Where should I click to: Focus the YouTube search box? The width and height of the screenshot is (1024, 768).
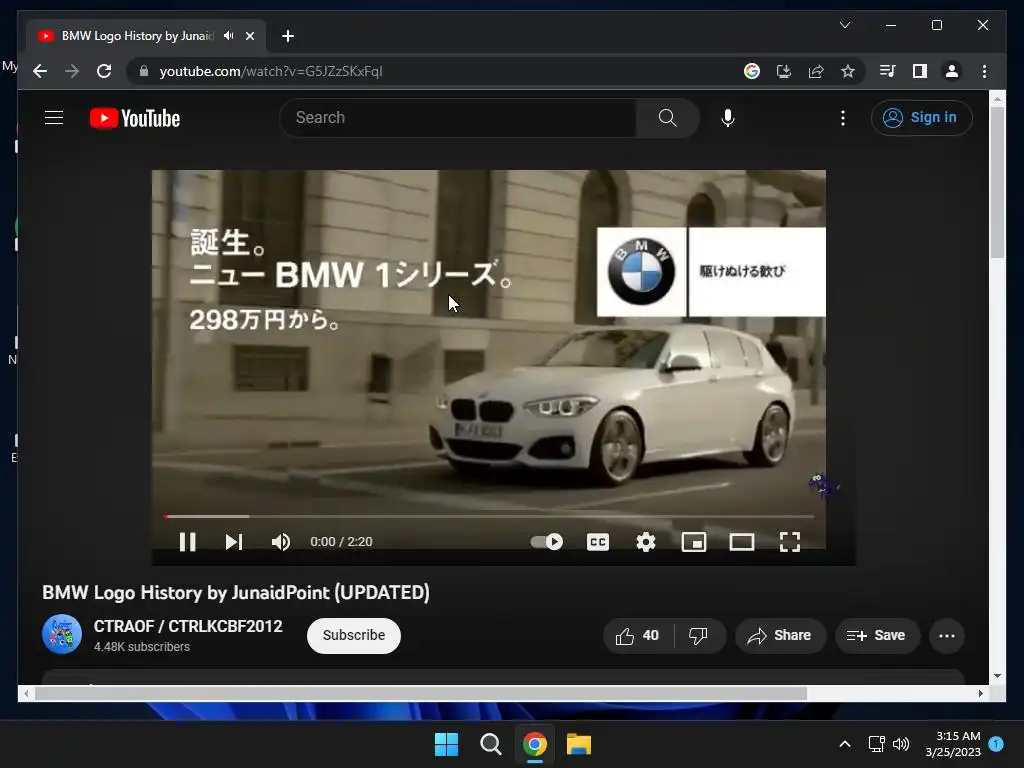click(x=457, y=118)
